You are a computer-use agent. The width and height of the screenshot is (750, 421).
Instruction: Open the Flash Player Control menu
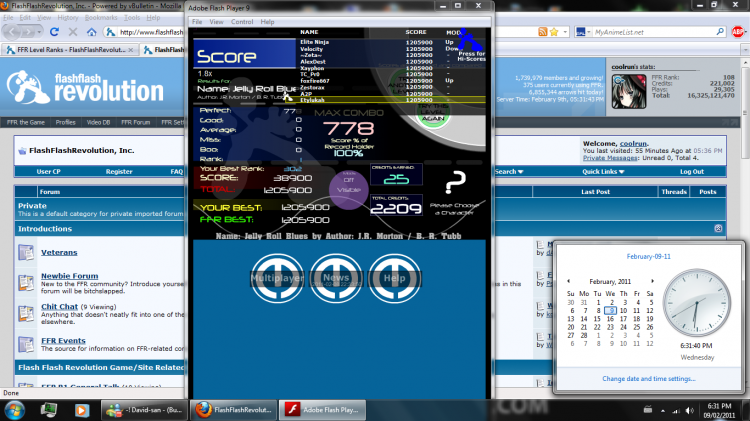[242, 22]
